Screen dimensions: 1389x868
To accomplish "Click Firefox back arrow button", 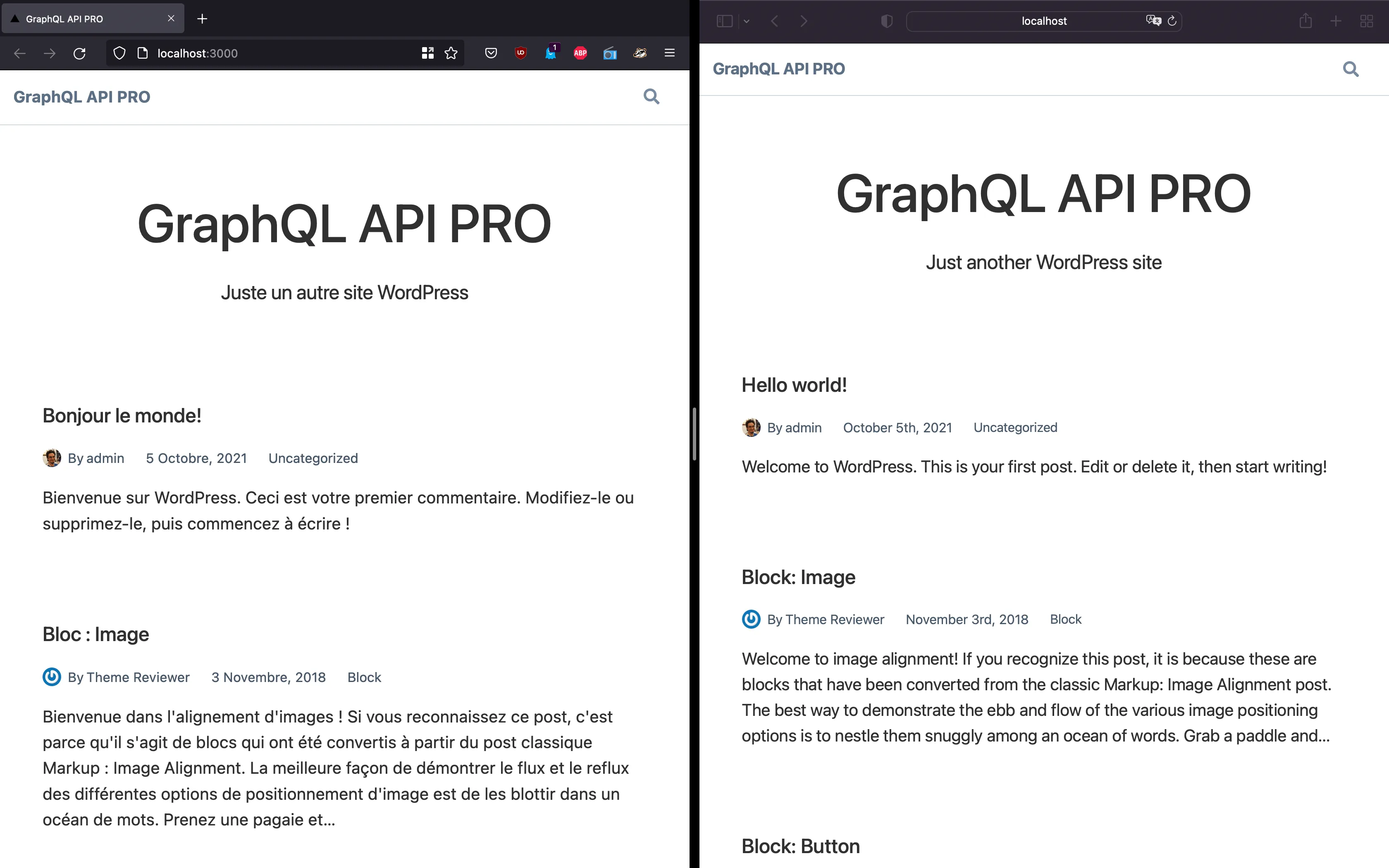I will click(19, 53).
